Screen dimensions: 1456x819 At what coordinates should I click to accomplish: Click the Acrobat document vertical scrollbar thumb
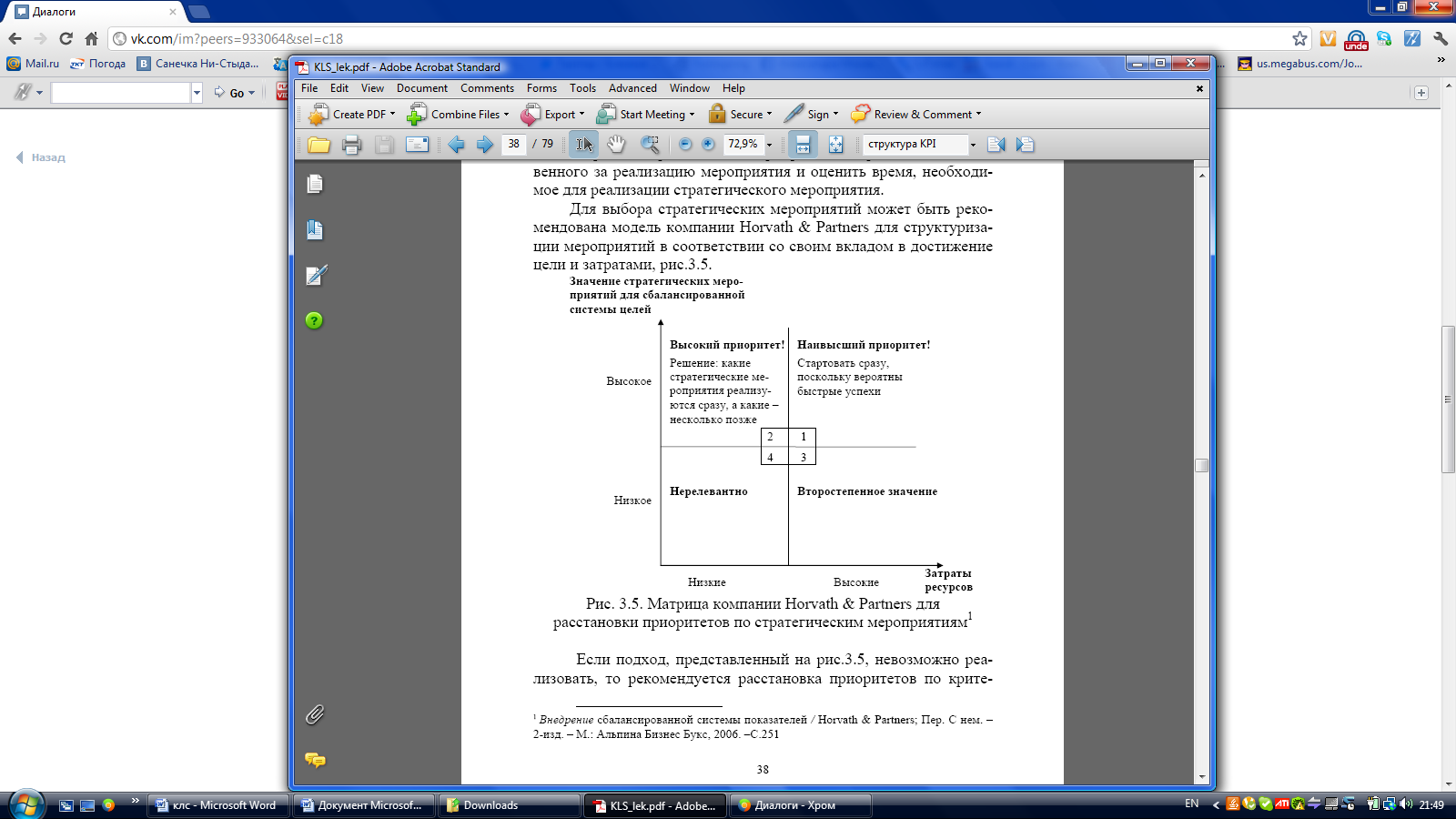1201,465
